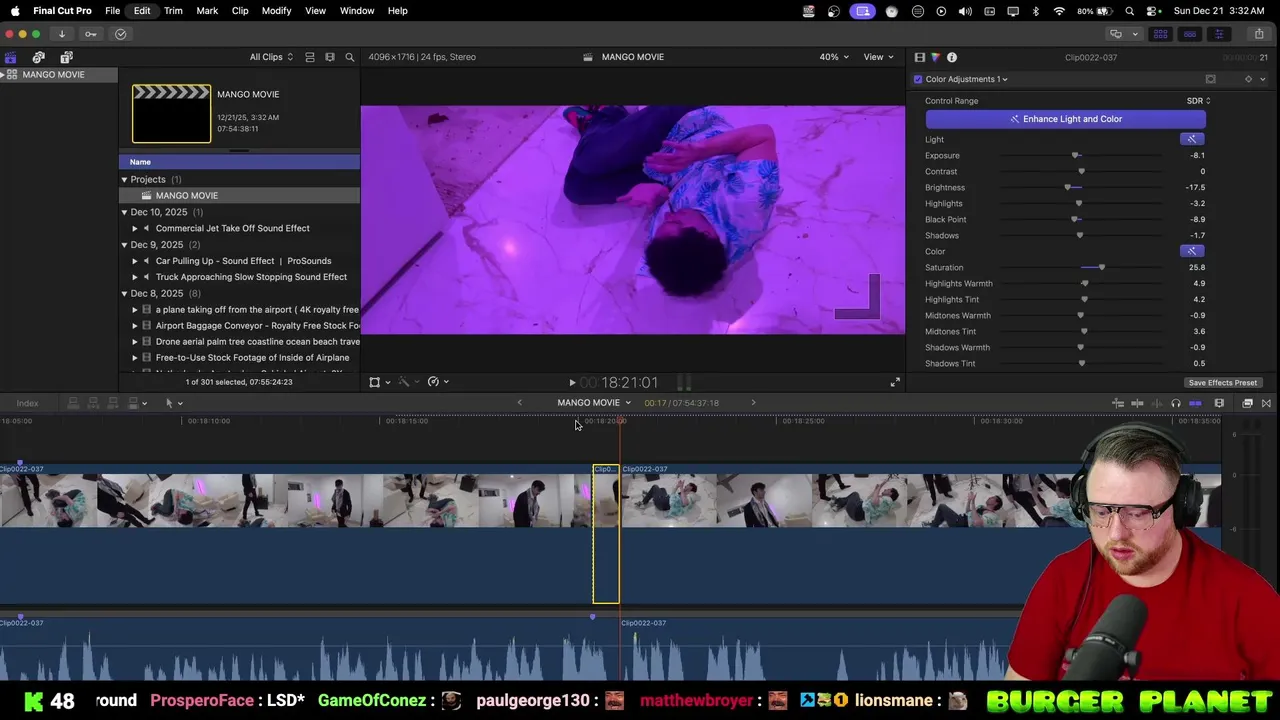Click Enhance Light and Color button

tap(1065, 119)
